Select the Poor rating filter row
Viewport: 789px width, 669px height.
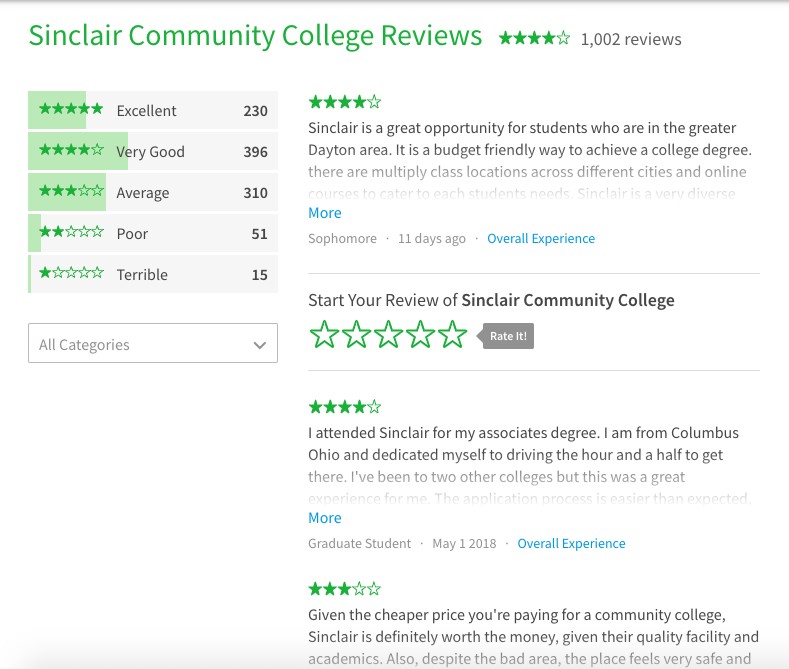click(153, 233)
